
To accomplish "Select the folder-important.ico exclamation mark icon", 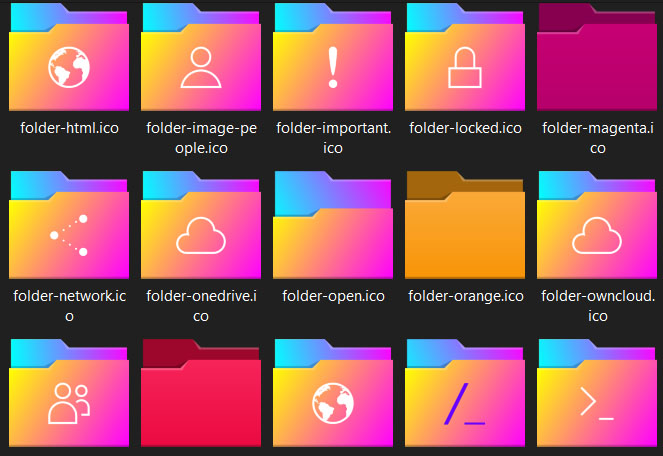I will point(333,60).
